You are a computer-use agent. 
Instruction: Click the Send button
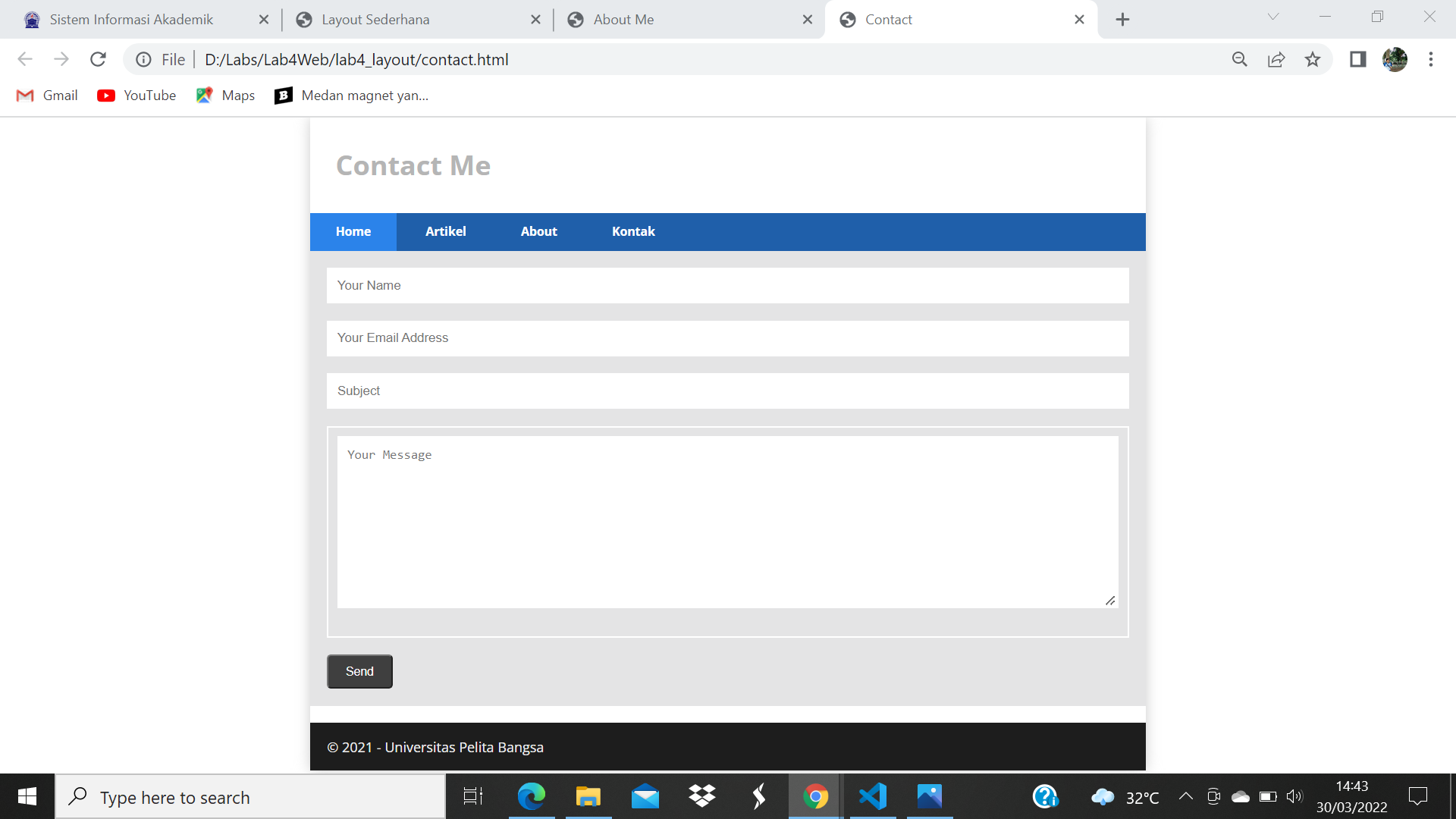point(359,671)
